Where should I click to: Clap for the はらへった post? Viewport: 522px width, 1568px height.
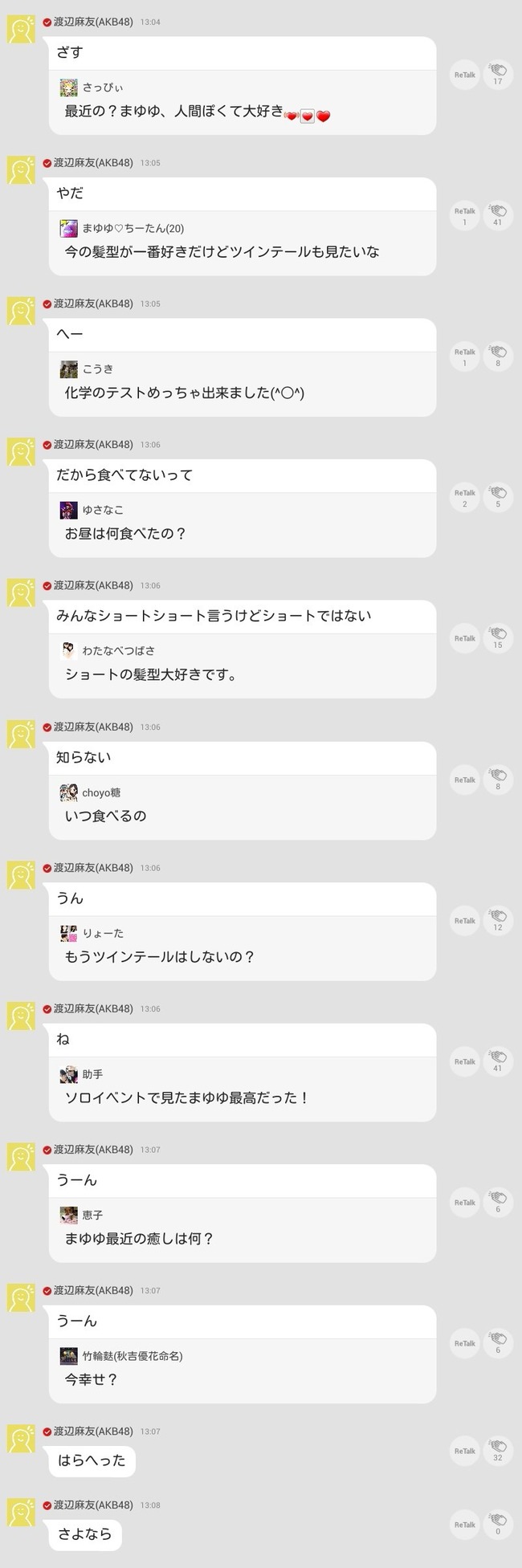pyautogui.click(x=498, y=1451)
